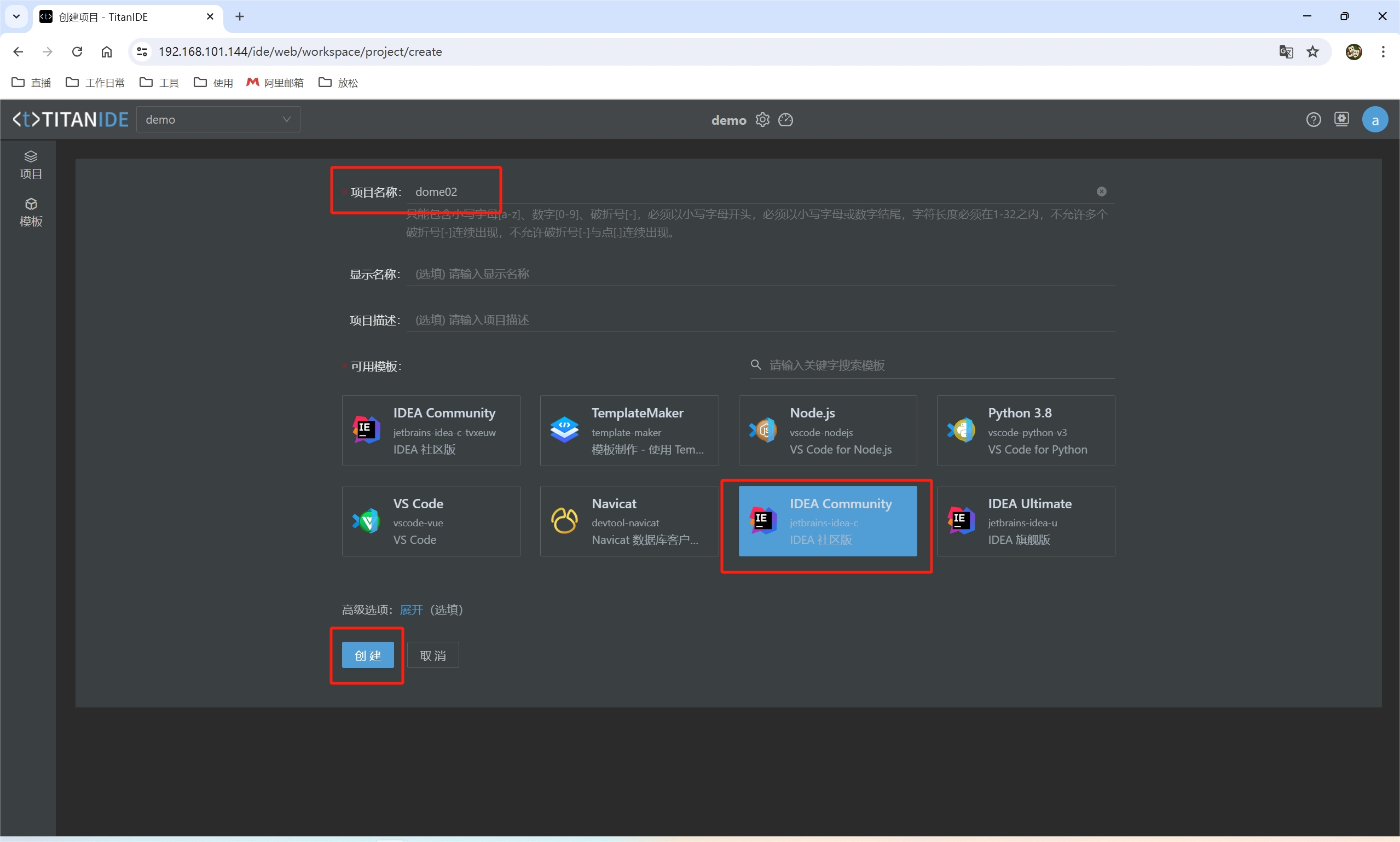
Task: Select the TemplateMaker template card
Action: pyautogui.click(x=629, y=431)
